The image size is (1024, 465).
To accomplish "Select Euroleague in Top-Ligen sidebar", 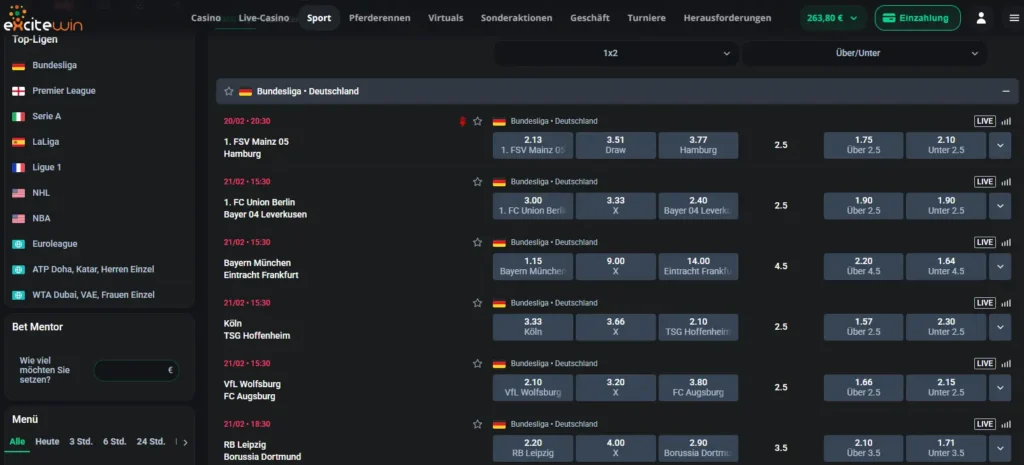I will coord(55,244).
